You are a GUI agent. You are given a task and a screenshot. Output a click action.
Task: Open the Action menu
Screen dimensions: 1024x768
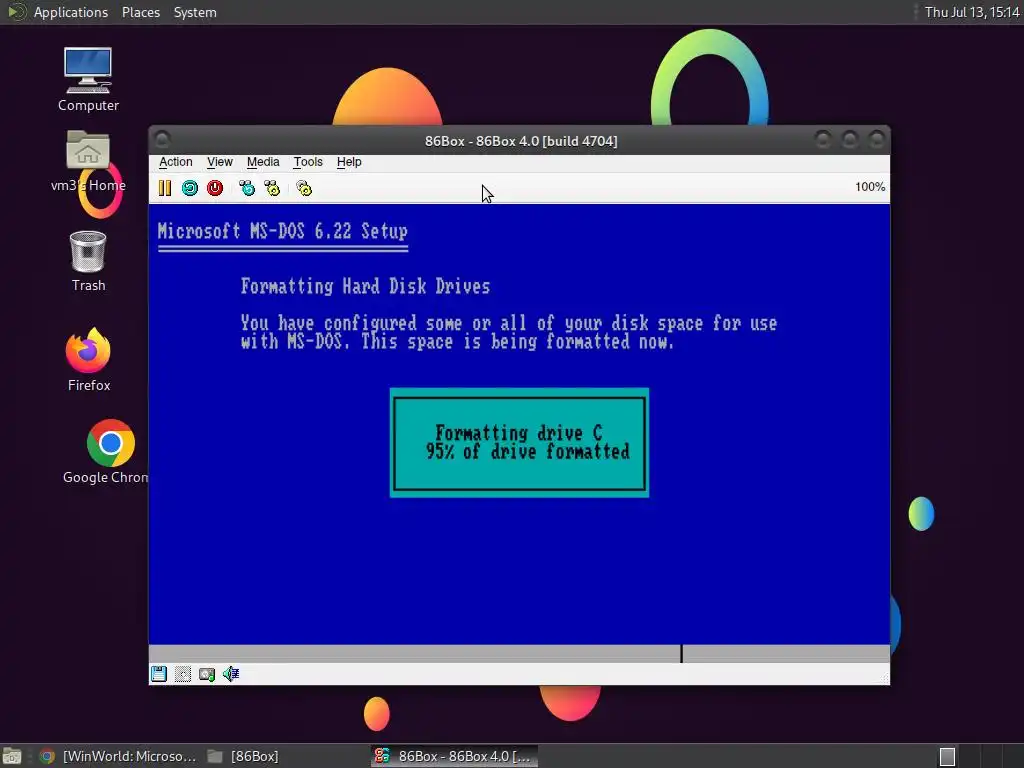click(x=176, y=162)
